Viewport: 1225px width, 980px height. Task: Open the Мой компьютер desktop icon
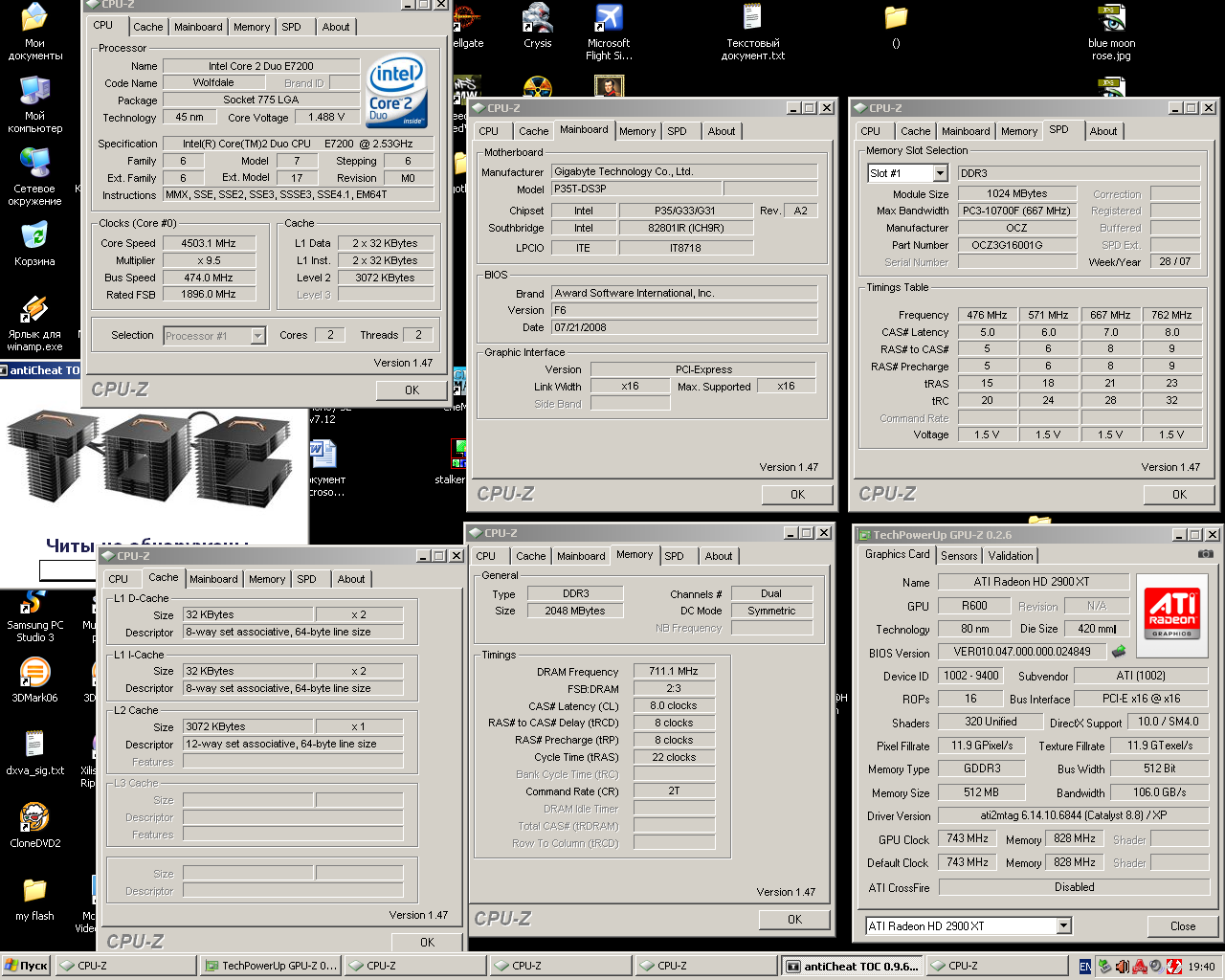[34, 104]
